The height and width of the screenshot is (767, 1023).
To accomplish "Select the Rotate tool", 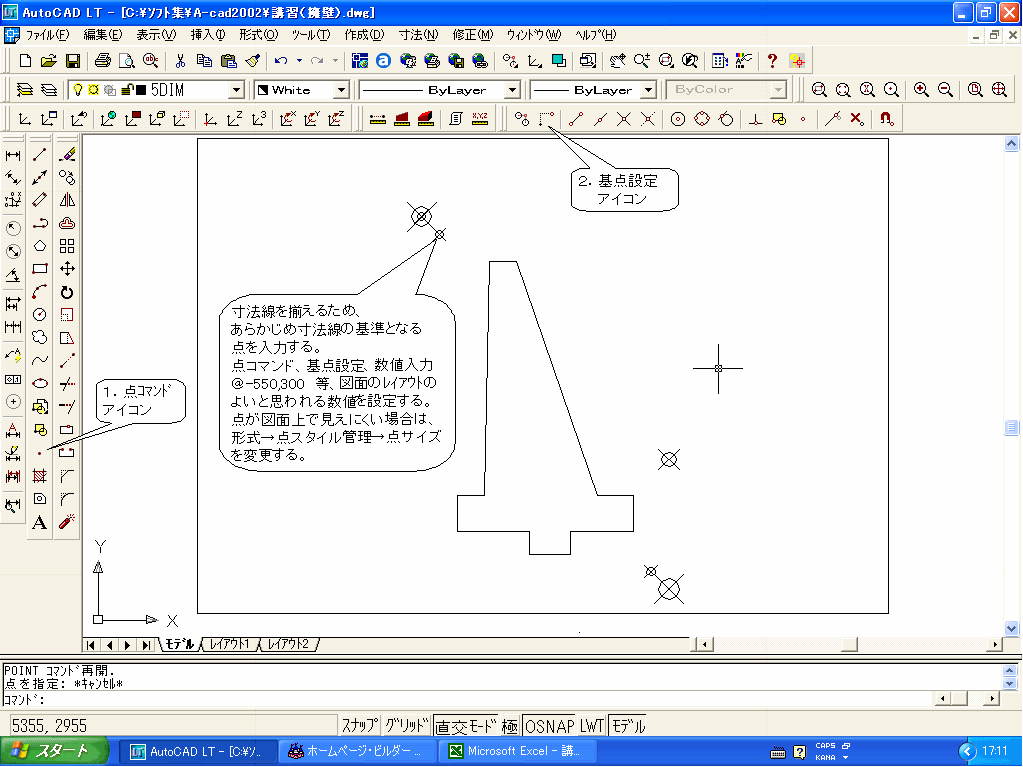I will [x=67, y=292].
